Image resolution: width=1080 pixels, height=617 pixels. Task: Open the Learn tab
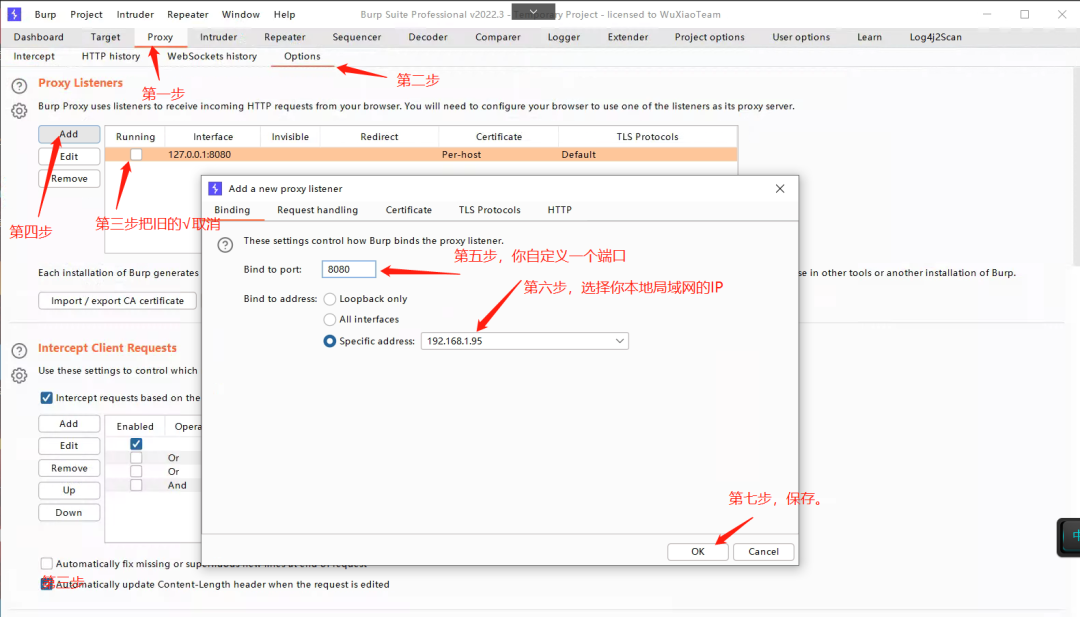[x=869, y=37]
